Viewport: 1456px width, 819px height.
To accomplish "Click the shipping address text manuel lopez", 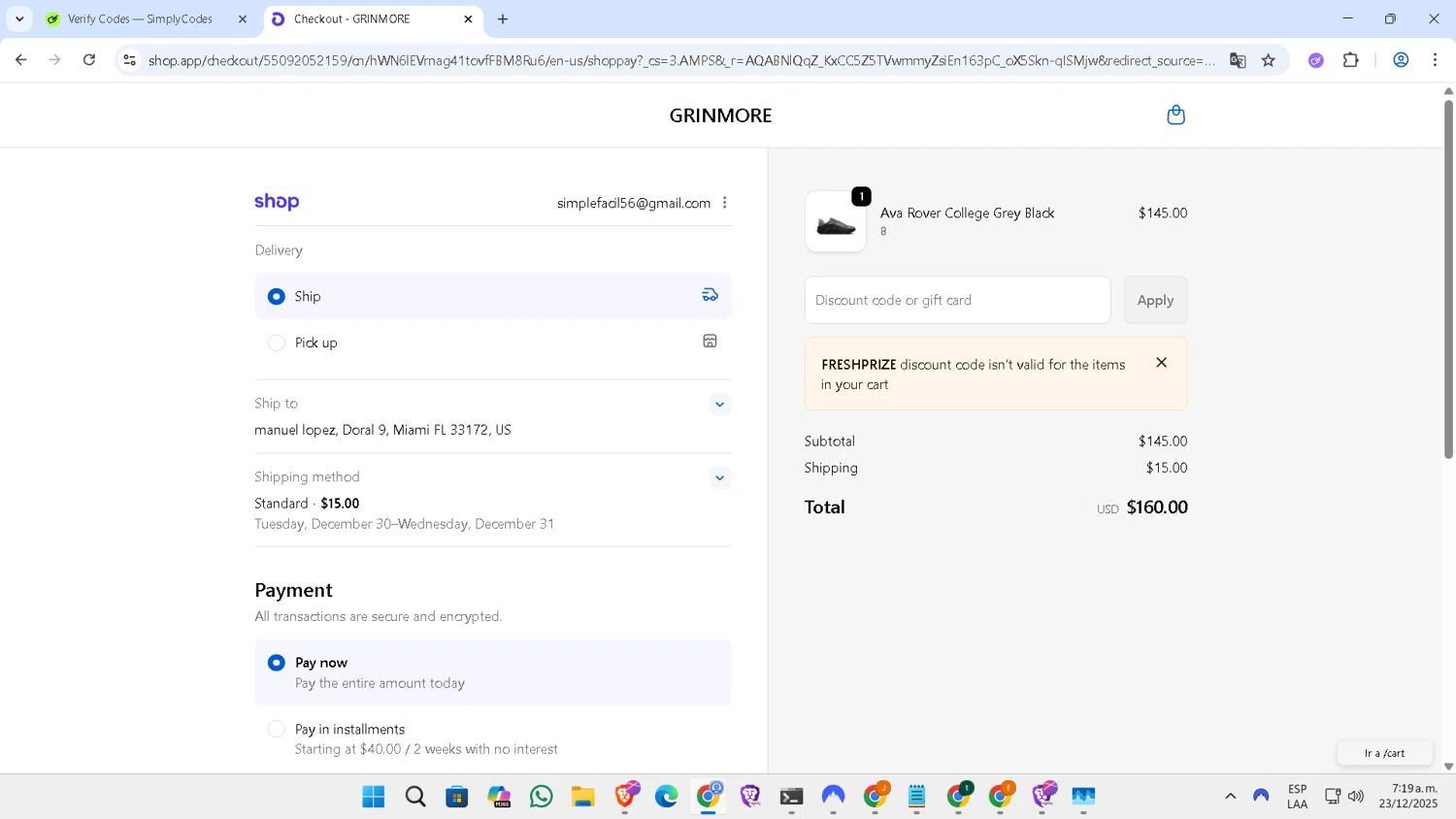I will [x=382, y=430].
